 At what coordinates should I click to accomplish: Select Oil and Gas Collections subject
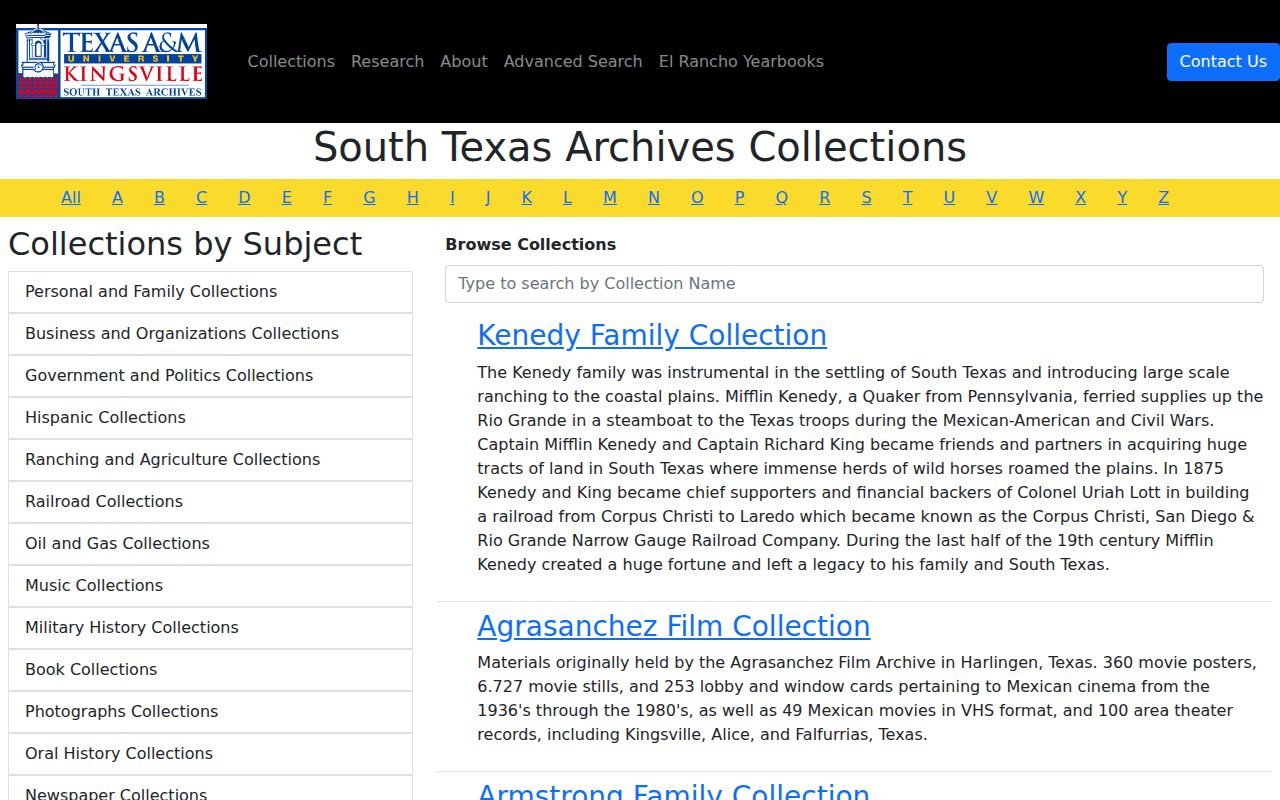coord(210,544)
